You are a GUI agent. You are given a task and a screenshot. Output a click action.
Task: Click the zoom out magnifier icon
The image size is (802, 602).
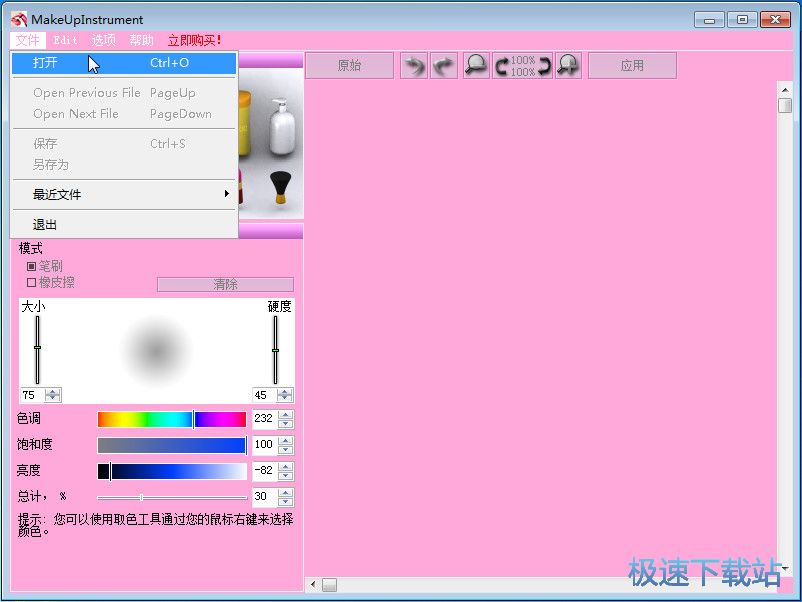(476, 66)
